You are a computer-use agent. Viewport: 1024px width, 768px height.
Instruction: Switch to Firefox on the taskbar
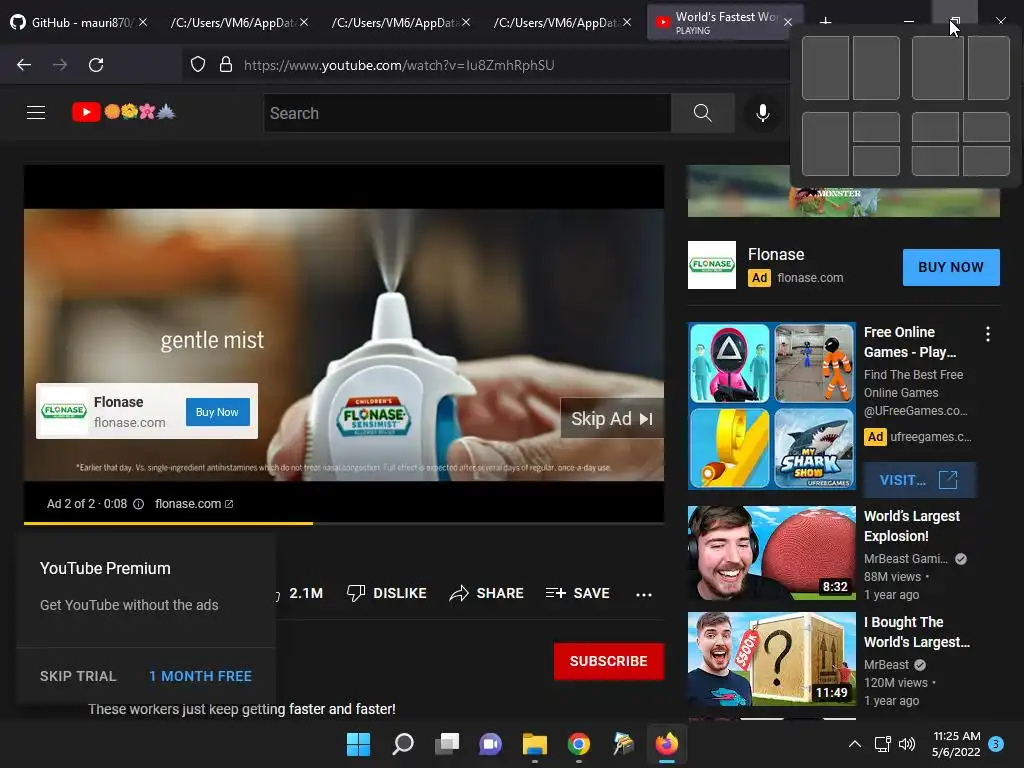(x=667, y=744)
